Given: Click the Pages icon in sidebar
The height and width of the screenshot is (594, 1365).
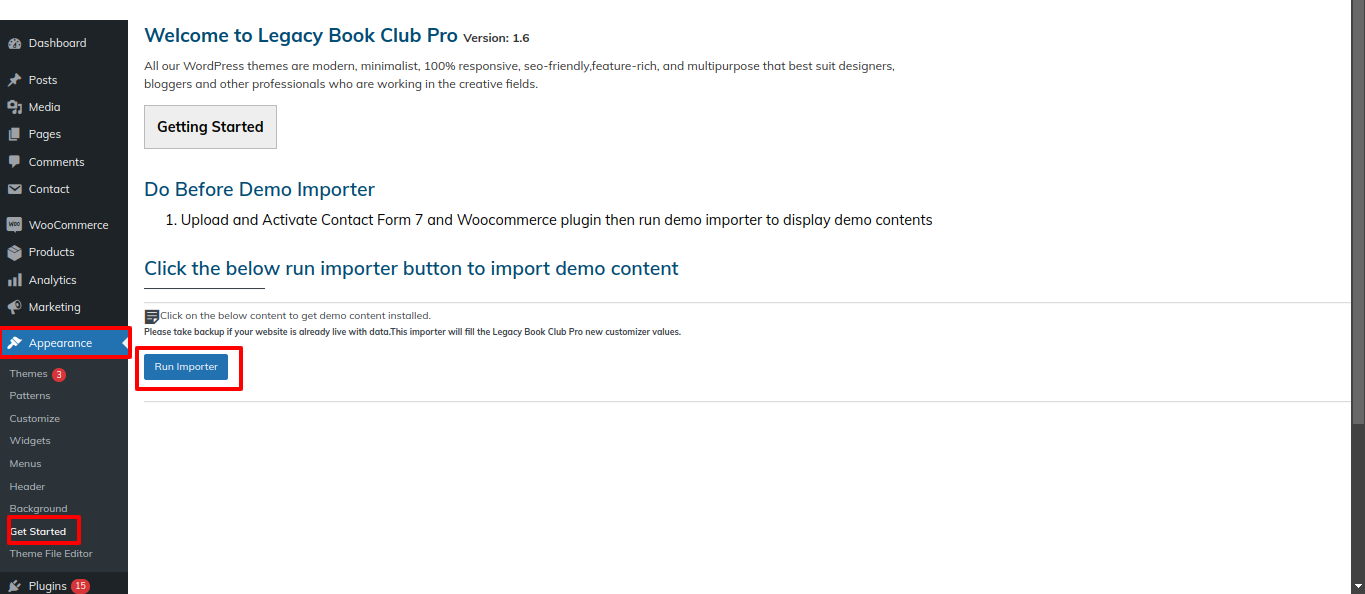Looking at the screenshot, I should coord(14,134).
